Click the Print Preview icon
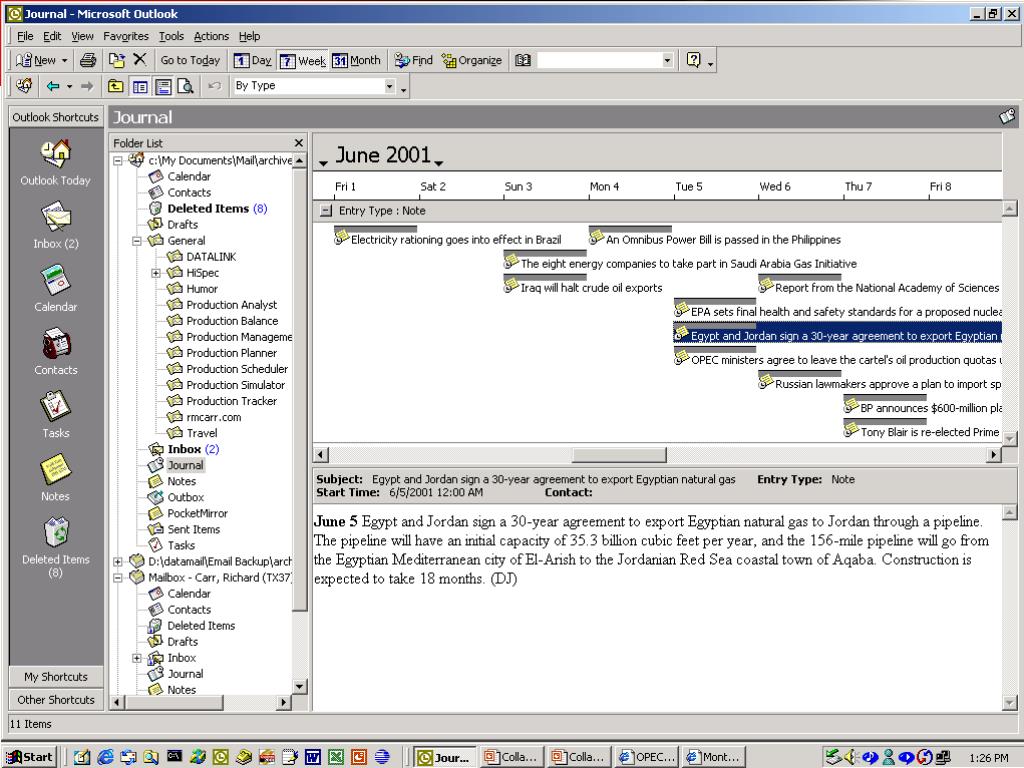The height and width of the screenshot is (768, 1024). (186, 86)
